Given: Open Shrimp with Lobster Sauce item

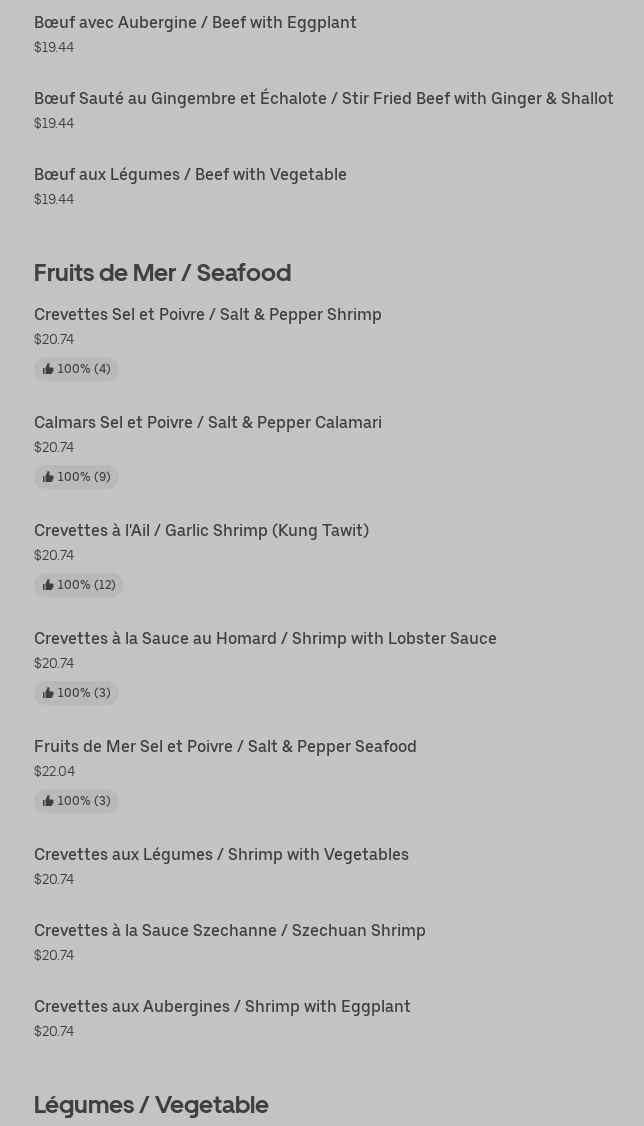Looking at the screenshot, I should pyautogui.click(x=265, y=638).
